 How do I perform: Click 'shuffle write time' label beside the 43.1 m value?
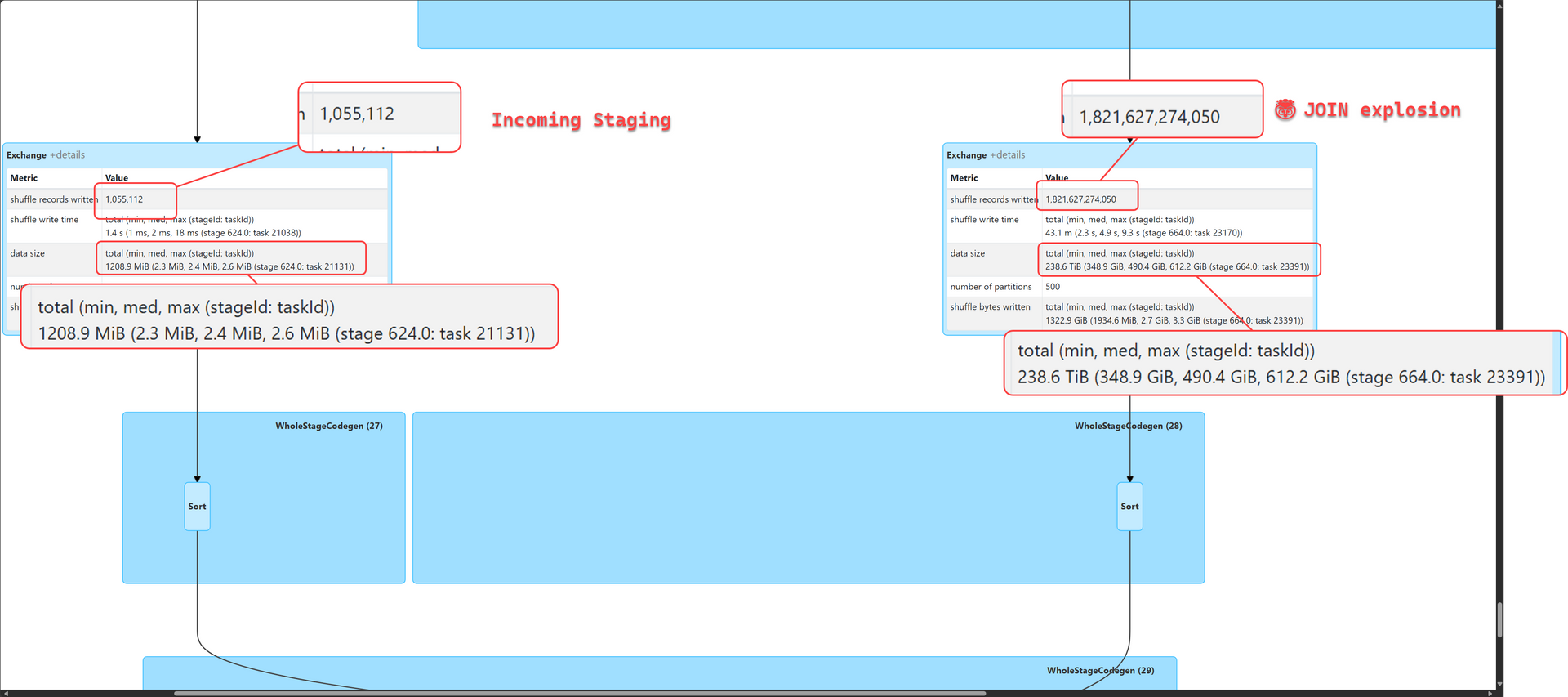[984, 220]
